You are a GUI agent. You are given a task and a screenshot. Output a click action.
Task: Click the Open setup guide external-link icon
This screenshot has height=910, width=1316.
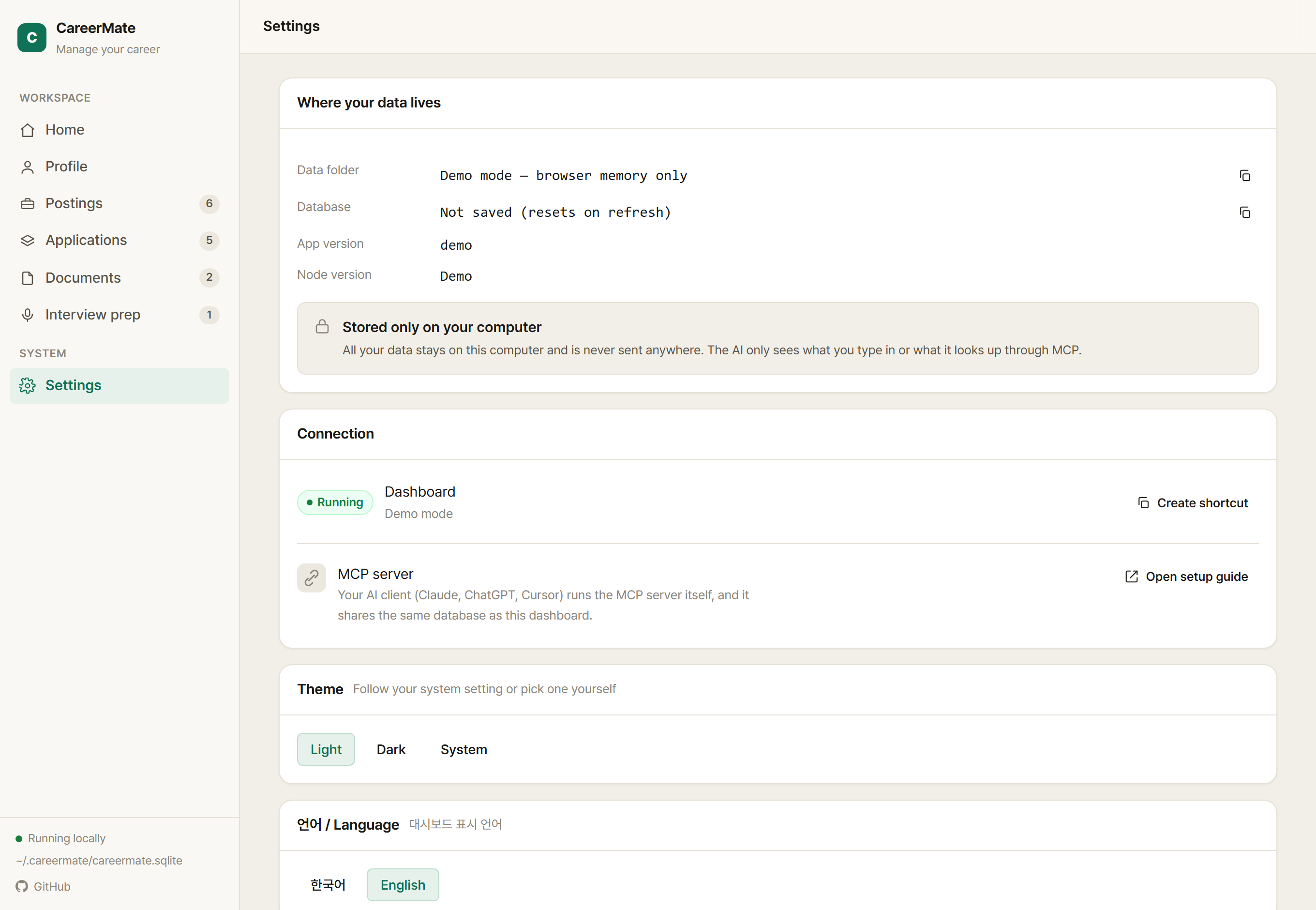[1131, 576]
